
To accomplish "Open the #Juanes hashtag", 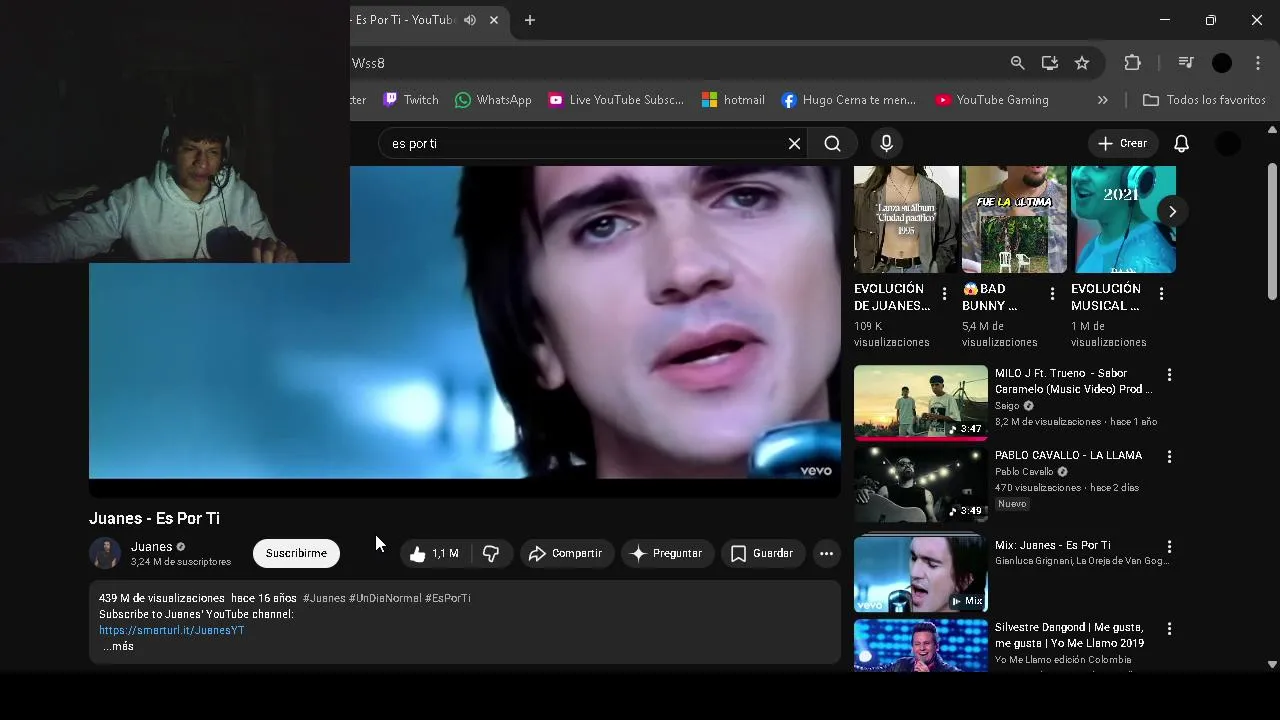I will tap(324, 598).
